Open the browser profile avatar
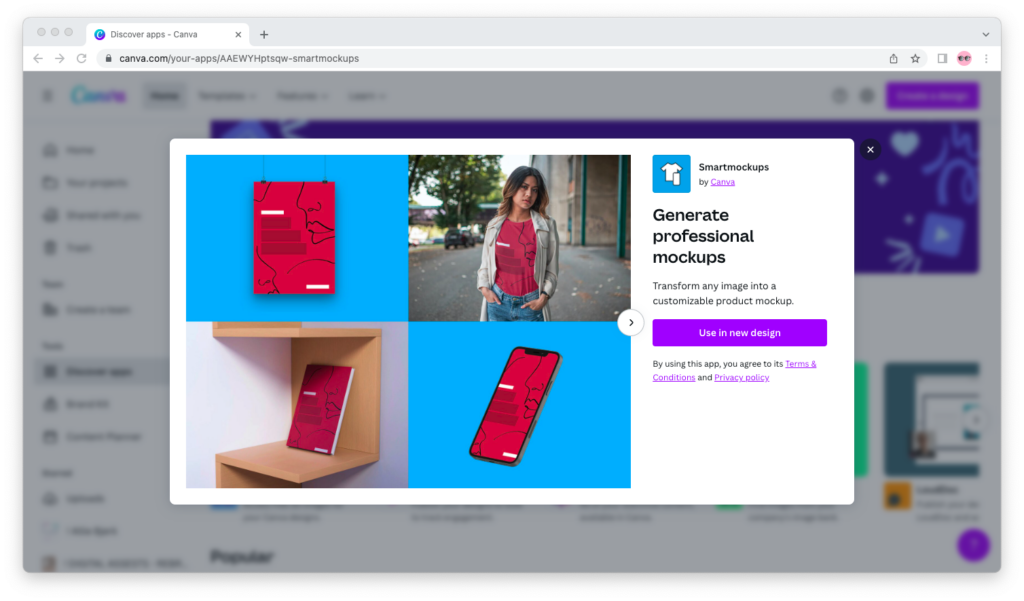This screenshot has height=601, width=1024. coord(964,59)
